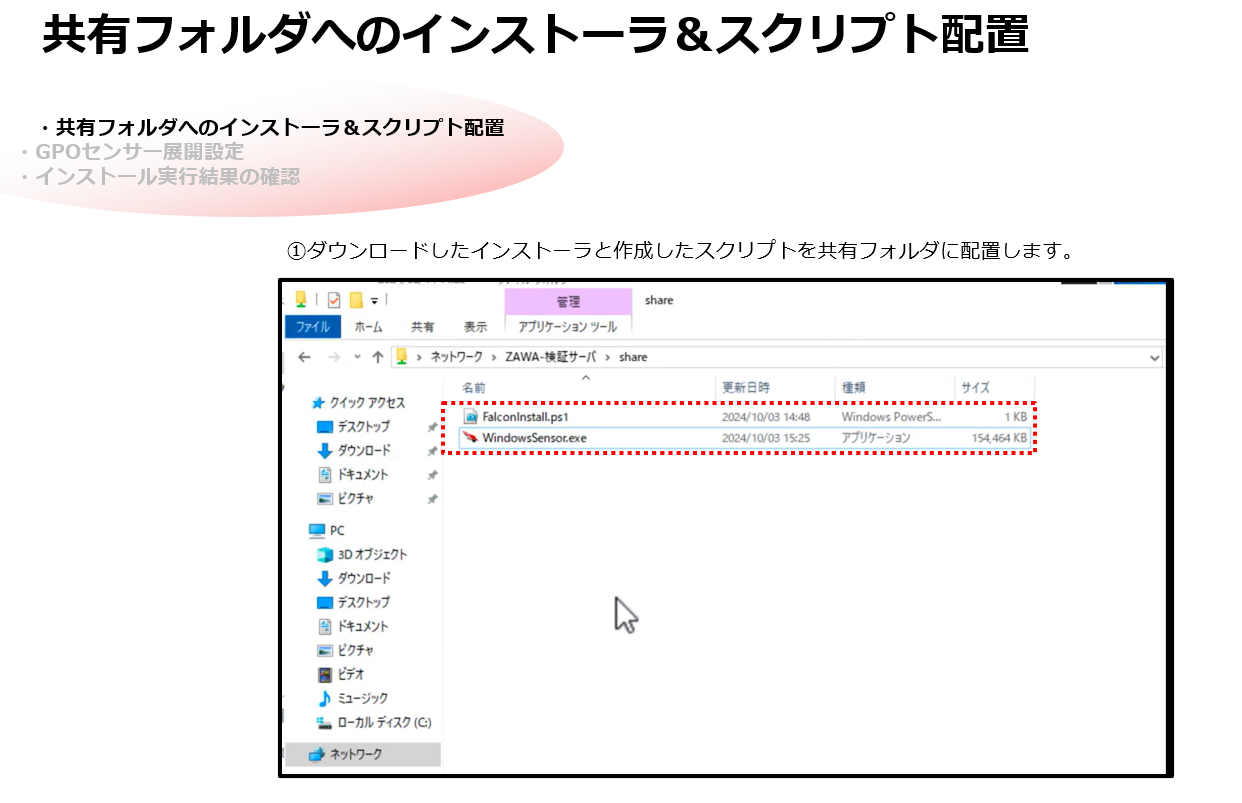Expand the address bar history dropdown

click(1155, 357)
